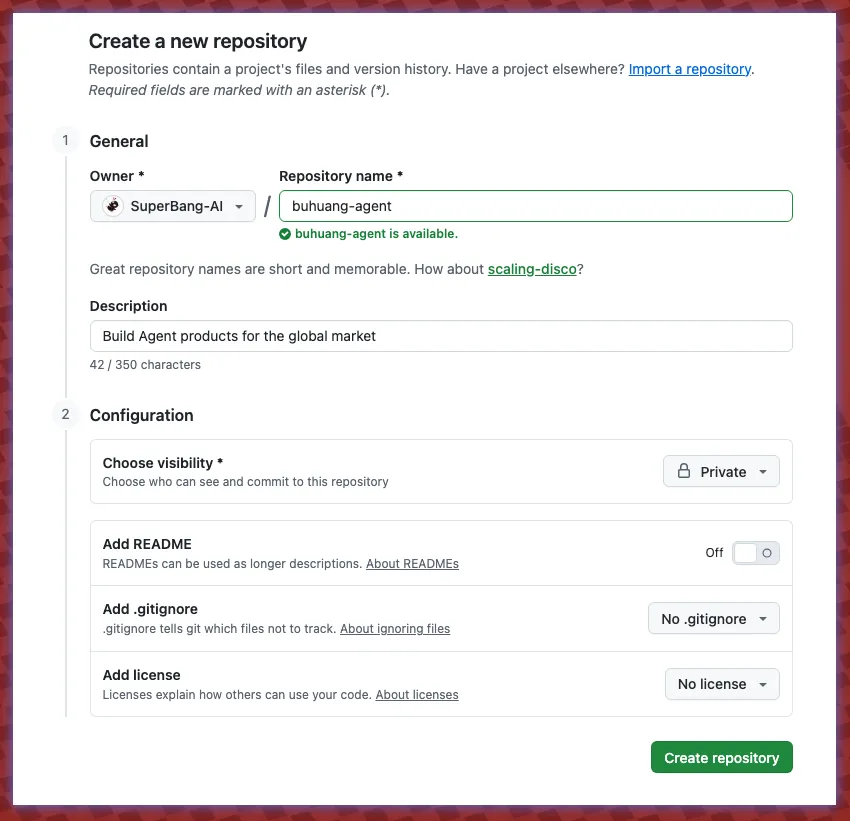Click the SuperBang-AI owner avatar icon
The height and width of the screenshot is (821, 850).
pos(113,206)
